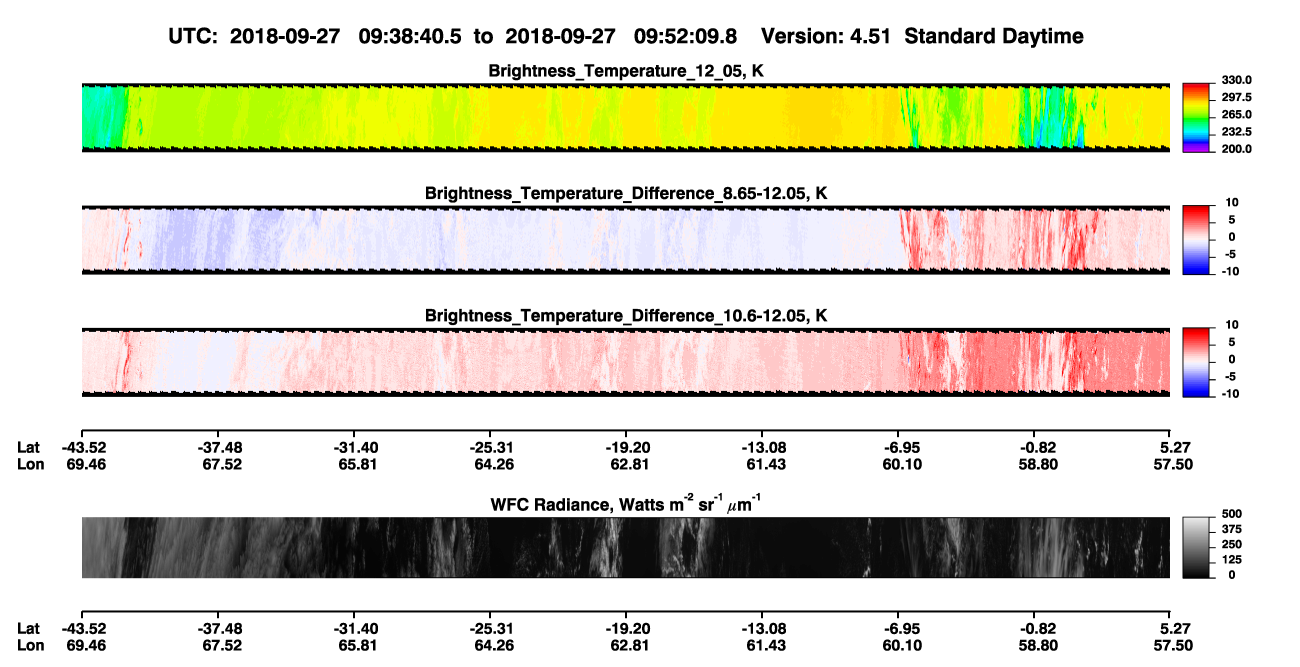Click latitude -37.48 on axis below 10.6-12.05 panel
This screenshot has width=1300, height=667.
[221, 447]
